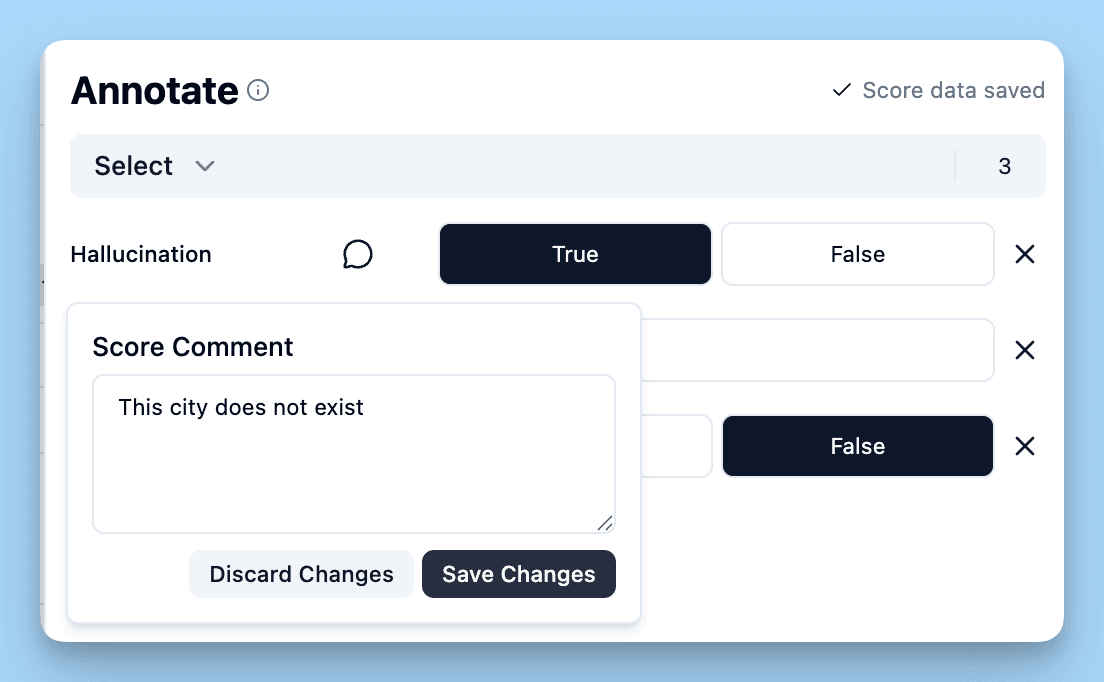Open the Select score dropdown
This screenshot has width=1104, height=682.
(x=133, y=166)
